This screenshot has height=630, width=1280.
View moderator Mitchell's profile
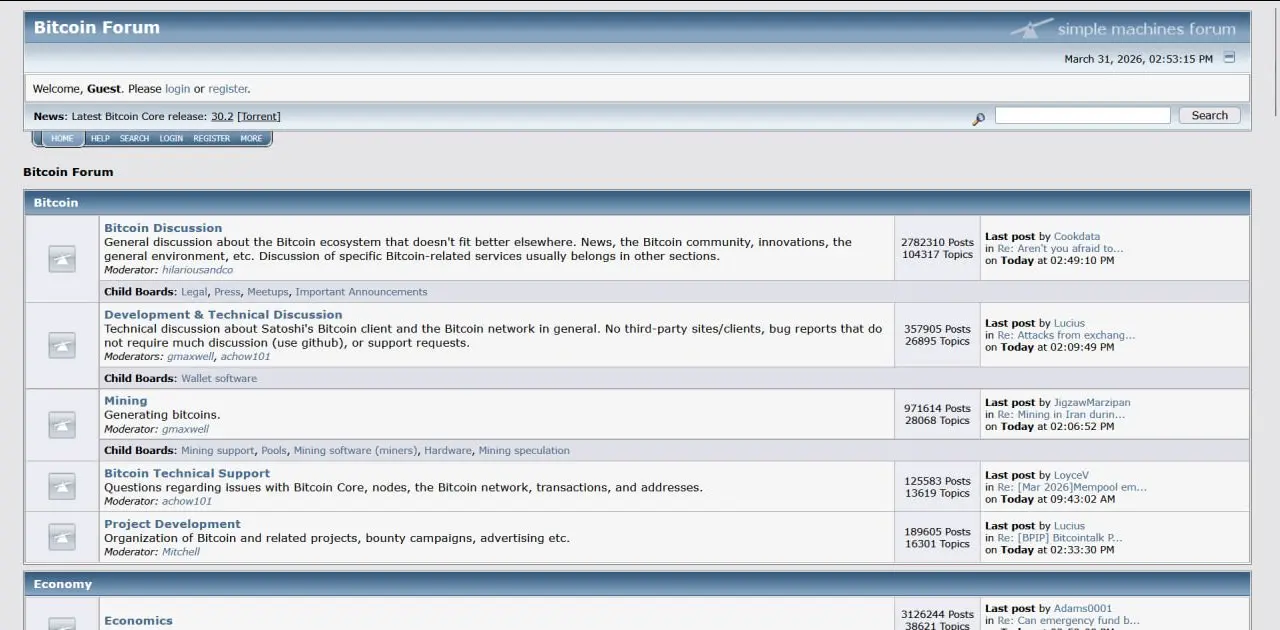point(181,552)
